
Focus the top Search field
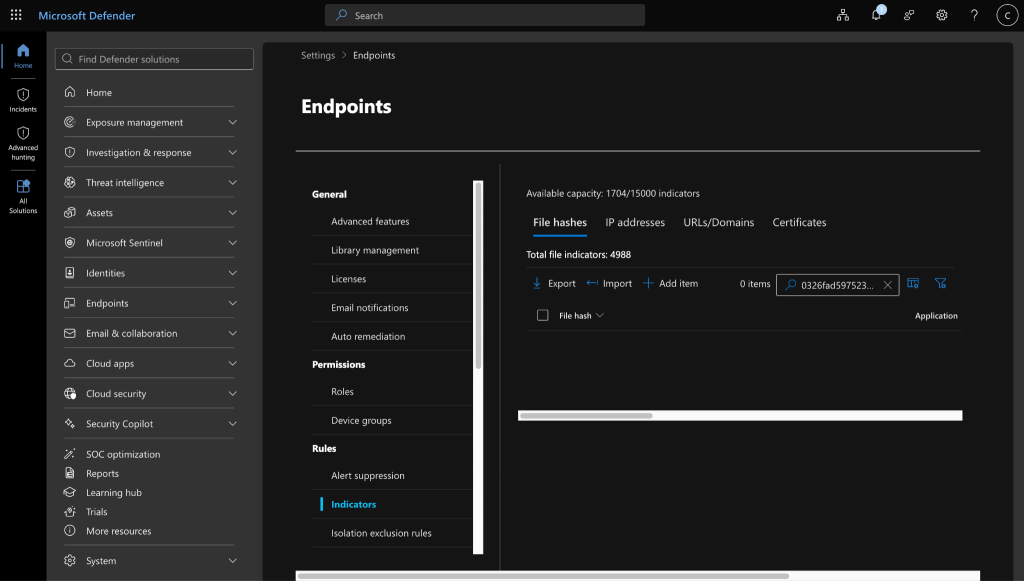pos(485,15)
